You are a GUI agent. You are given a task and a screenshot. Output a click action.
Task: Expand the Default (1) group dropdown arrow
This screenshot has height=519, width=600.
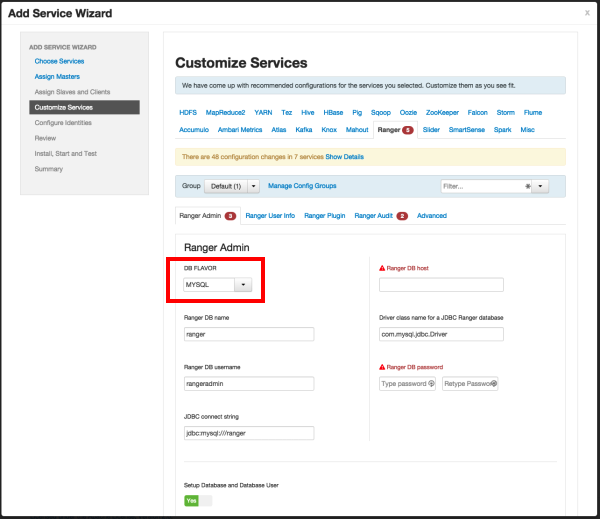tap(253, 186)
